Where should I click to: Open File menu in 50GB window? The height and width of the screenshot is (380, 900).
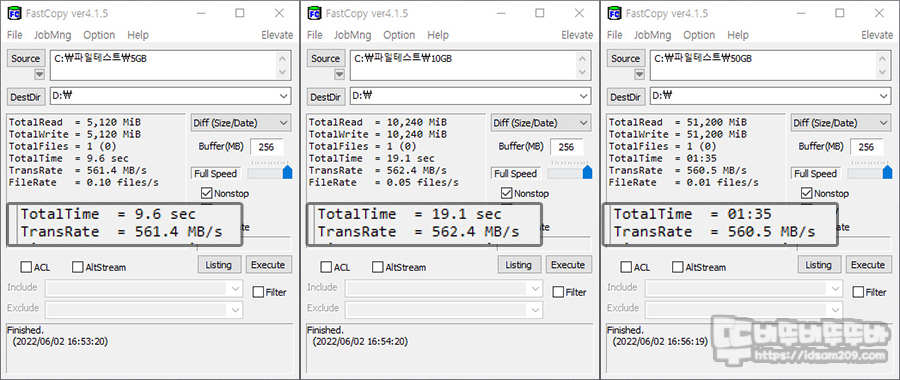click(615, 35)
